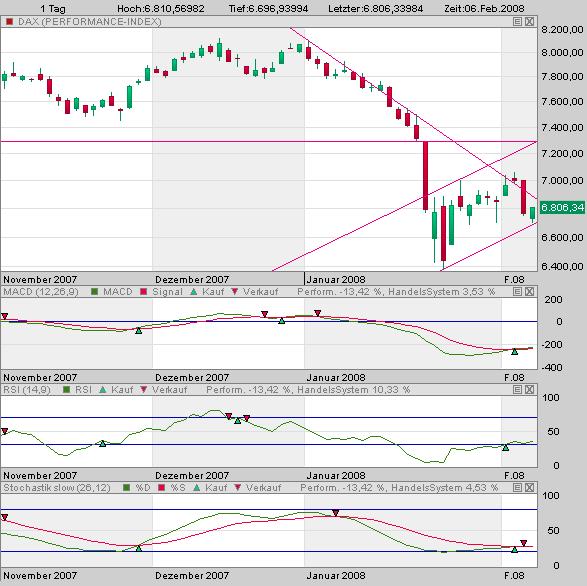Click the 6.400,00 price axis label
The image size is (587, 586).
click(562, 267)
